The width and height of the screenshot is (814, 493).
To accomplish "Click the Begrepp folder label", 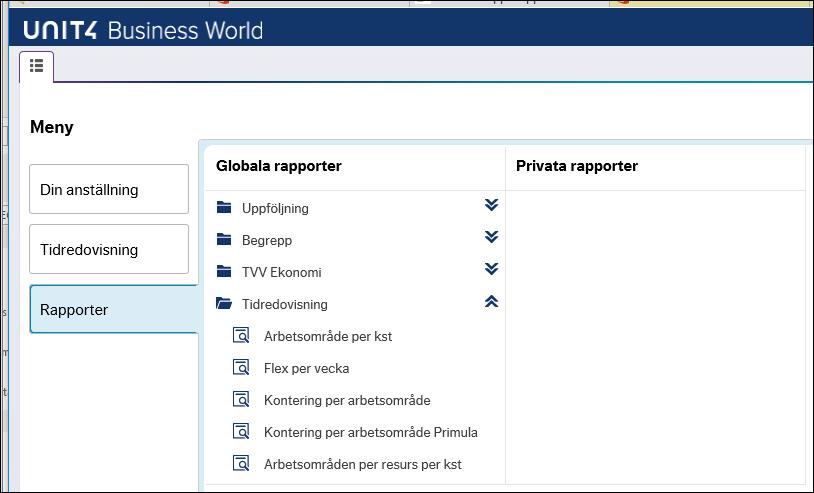I will pyautogui.click(x=267, y=240).
